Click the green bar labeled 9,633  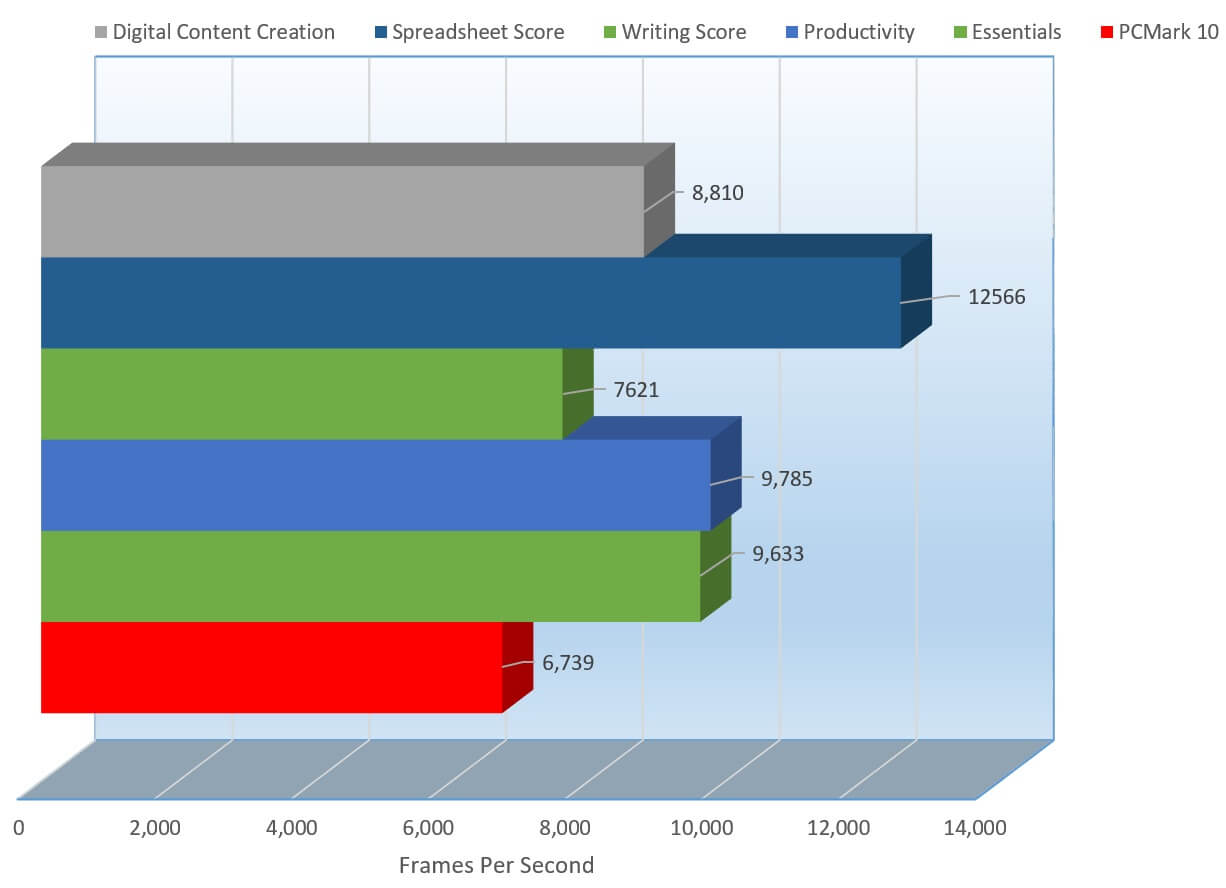click(370, 575)
